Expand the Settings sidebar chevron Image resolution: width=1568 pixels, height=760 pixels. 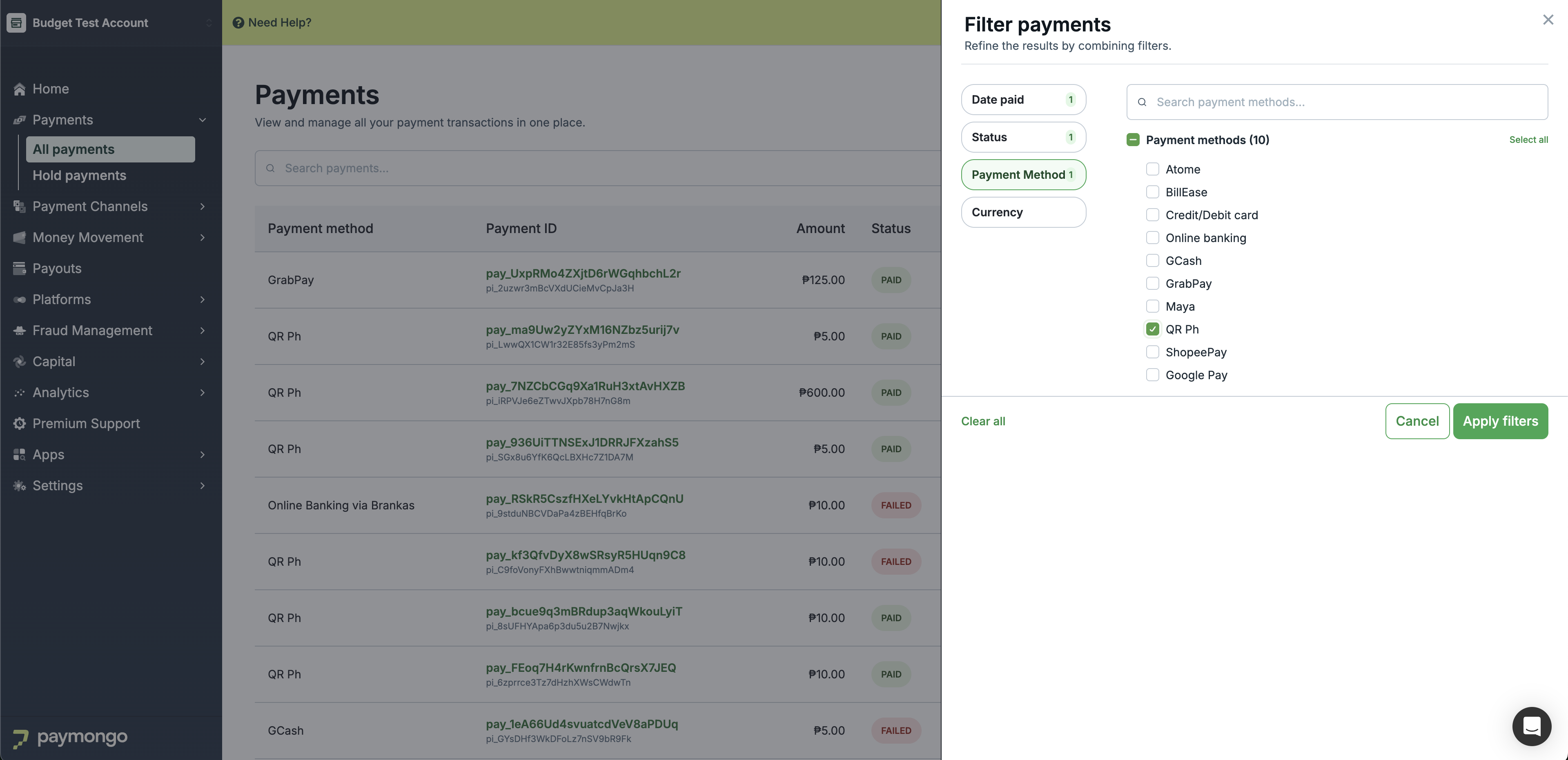(x=203, y=486)
